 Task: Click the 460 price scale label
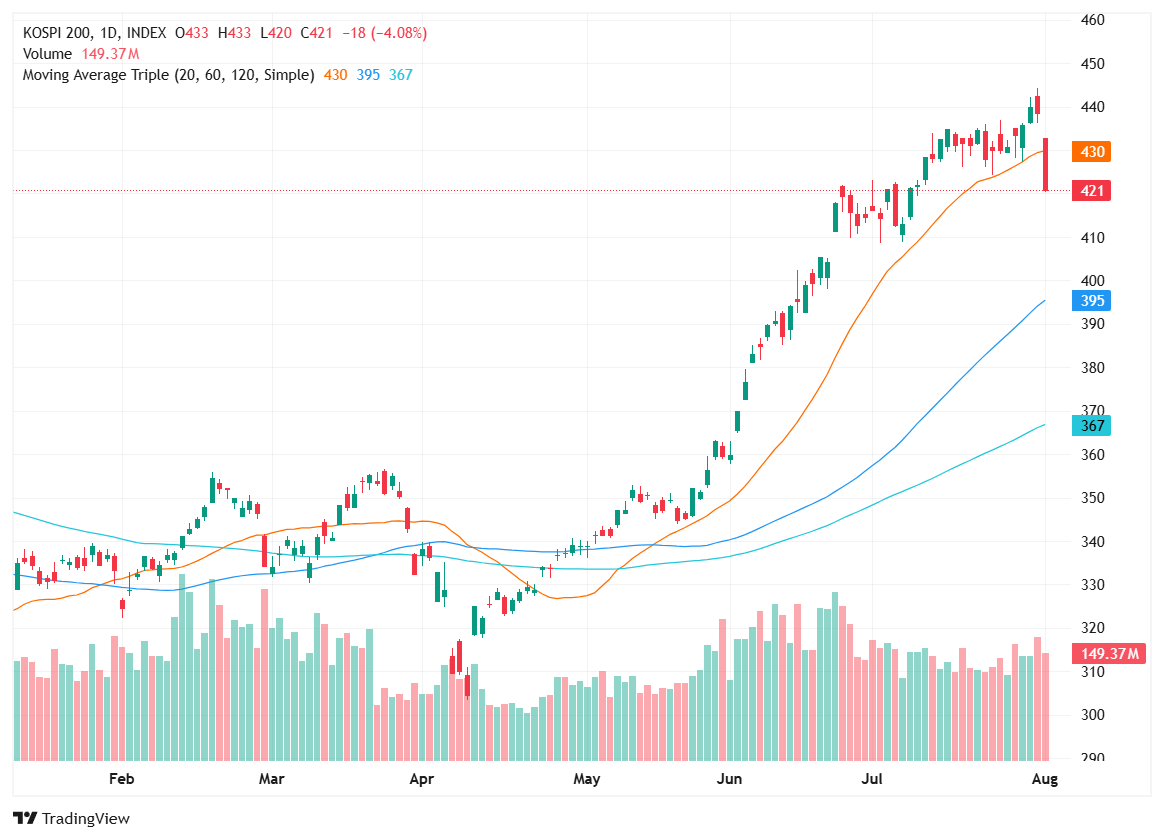[x=1092, y=20]
